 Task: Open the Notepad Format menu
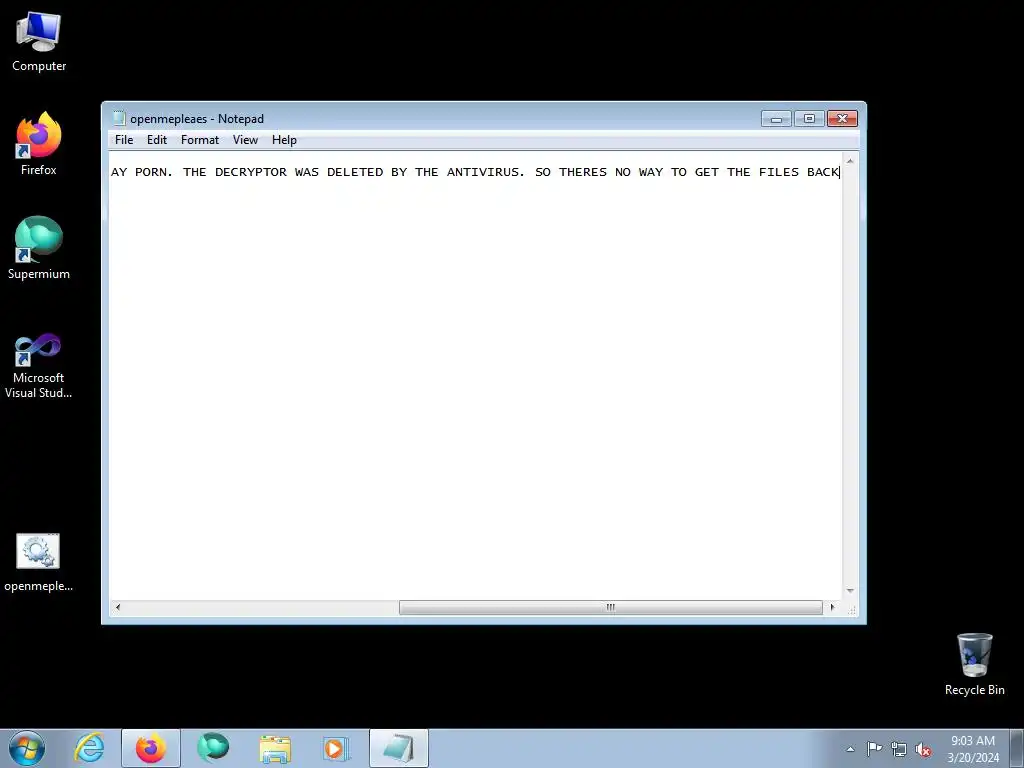[200, 140]
